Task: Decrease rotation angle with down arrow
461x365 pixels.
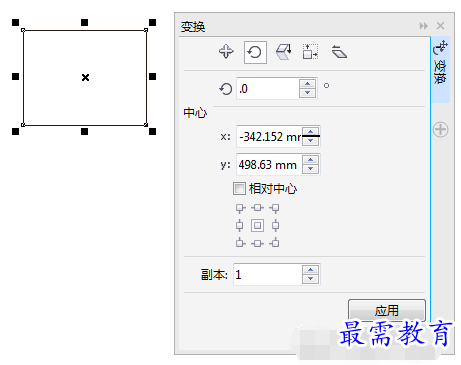Action: (x=308, y=93)
